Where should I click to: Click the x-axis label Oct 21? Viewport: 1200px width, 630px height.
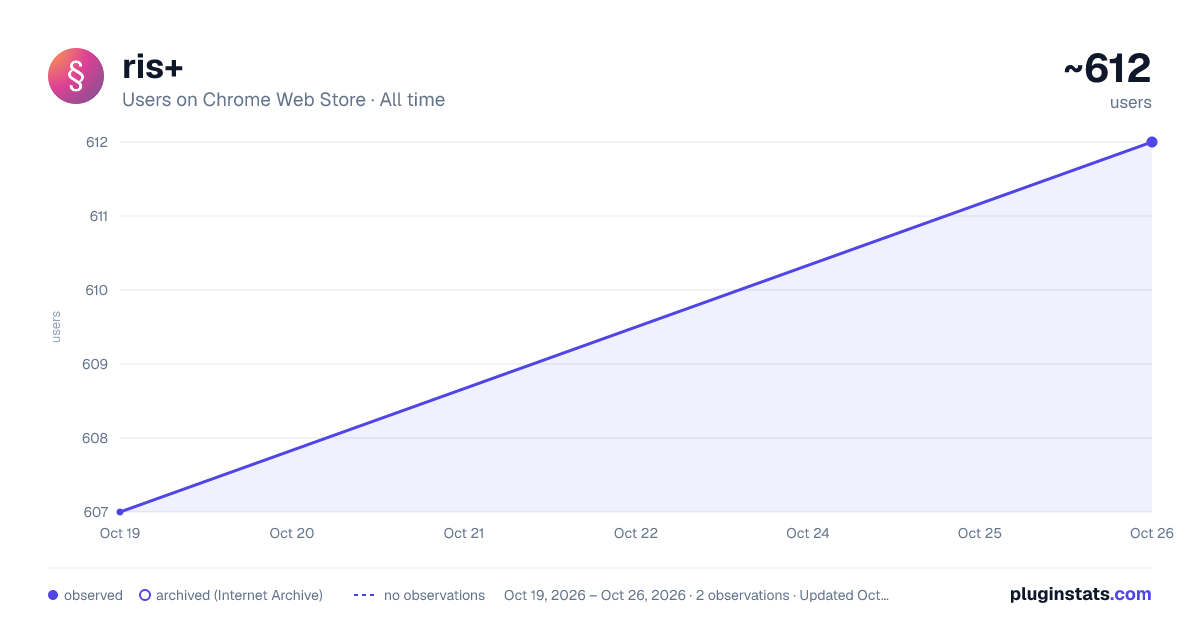point(464,533)
